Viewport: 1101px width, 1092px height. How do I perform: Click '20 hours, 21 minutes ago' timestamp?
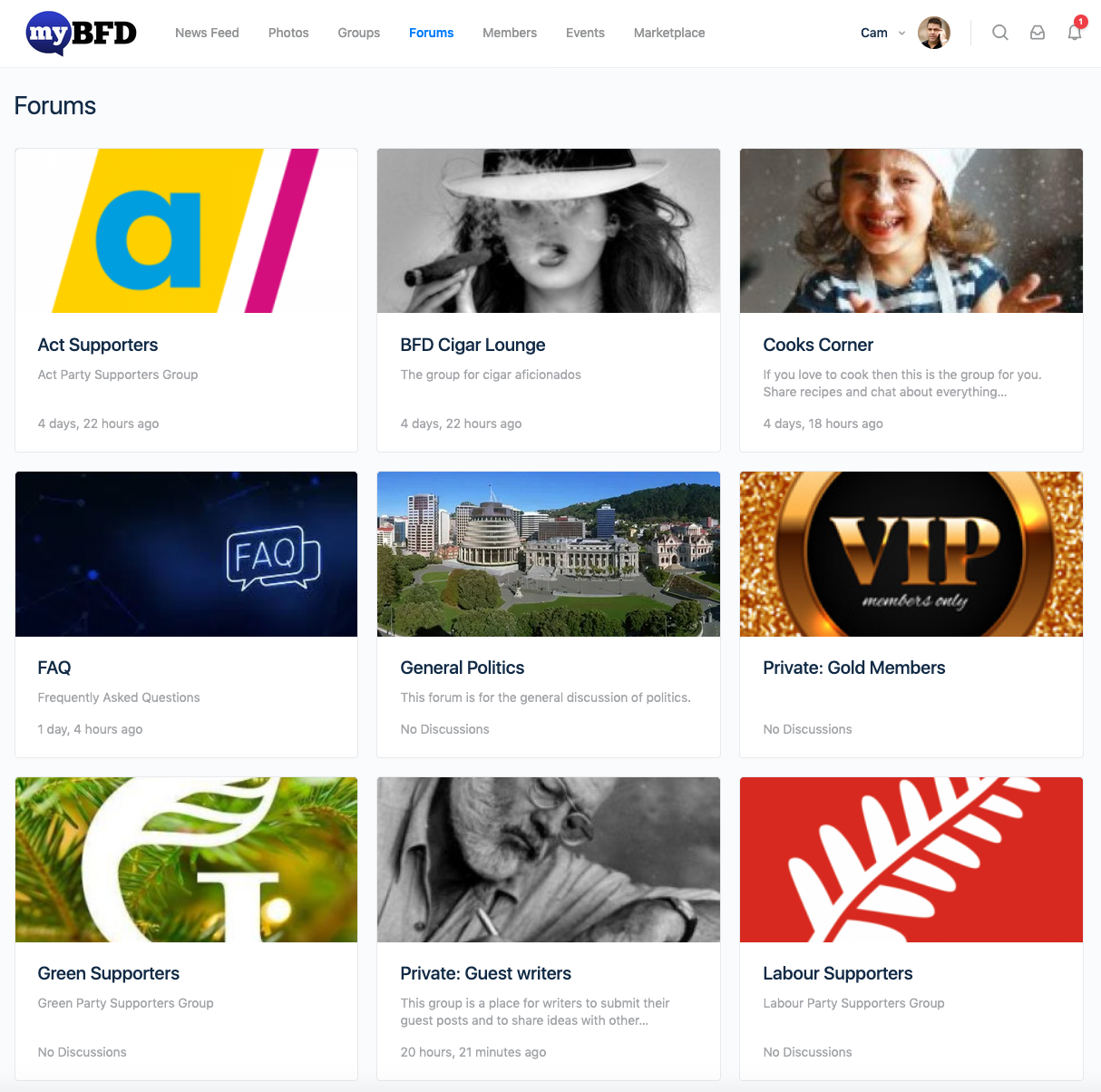(x=473, y=1052)
